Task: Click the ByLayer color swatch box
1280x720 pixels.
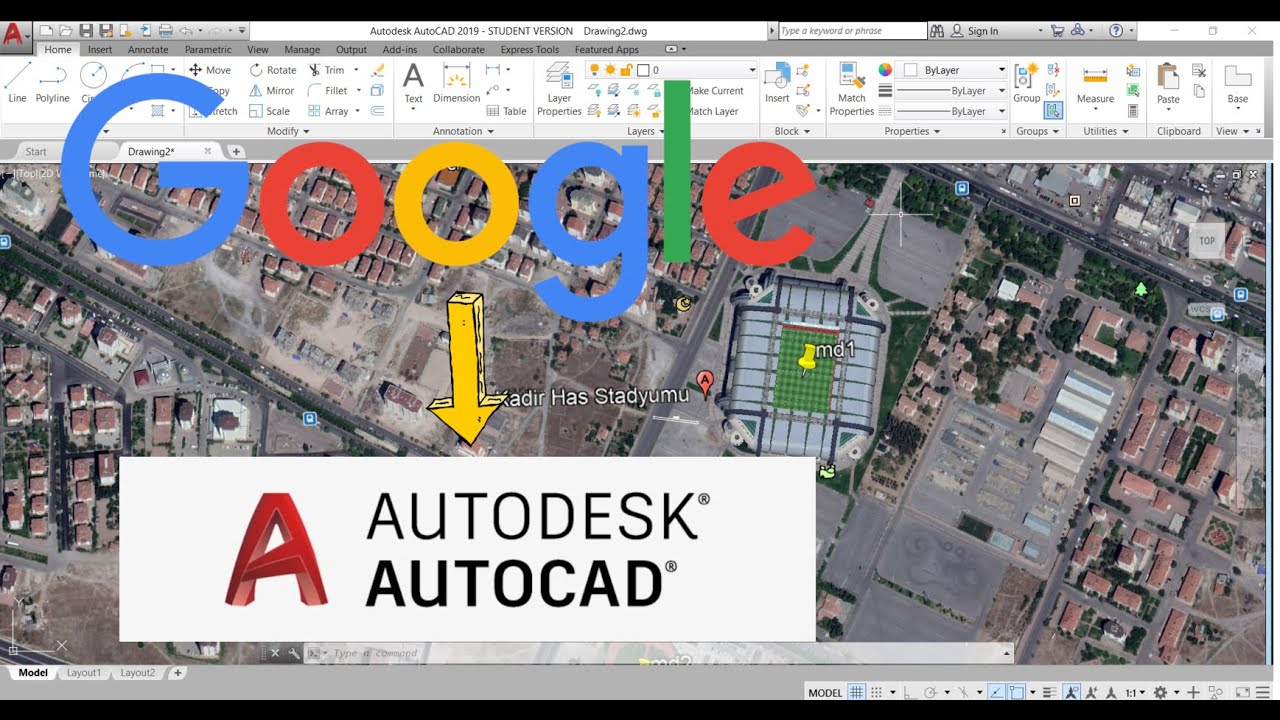Action: (910, 70)
